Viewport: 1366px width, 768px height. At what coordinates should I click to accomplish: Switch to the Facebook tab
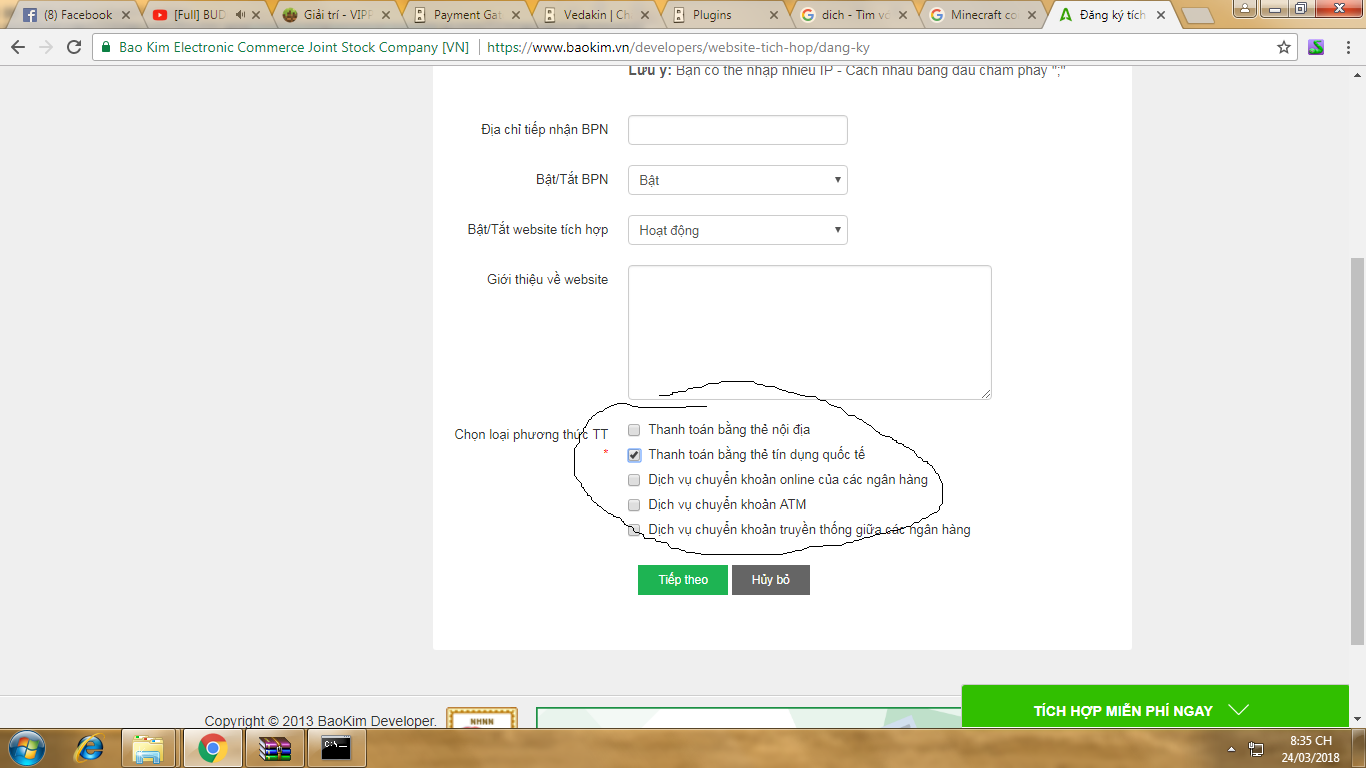(75, 15)
